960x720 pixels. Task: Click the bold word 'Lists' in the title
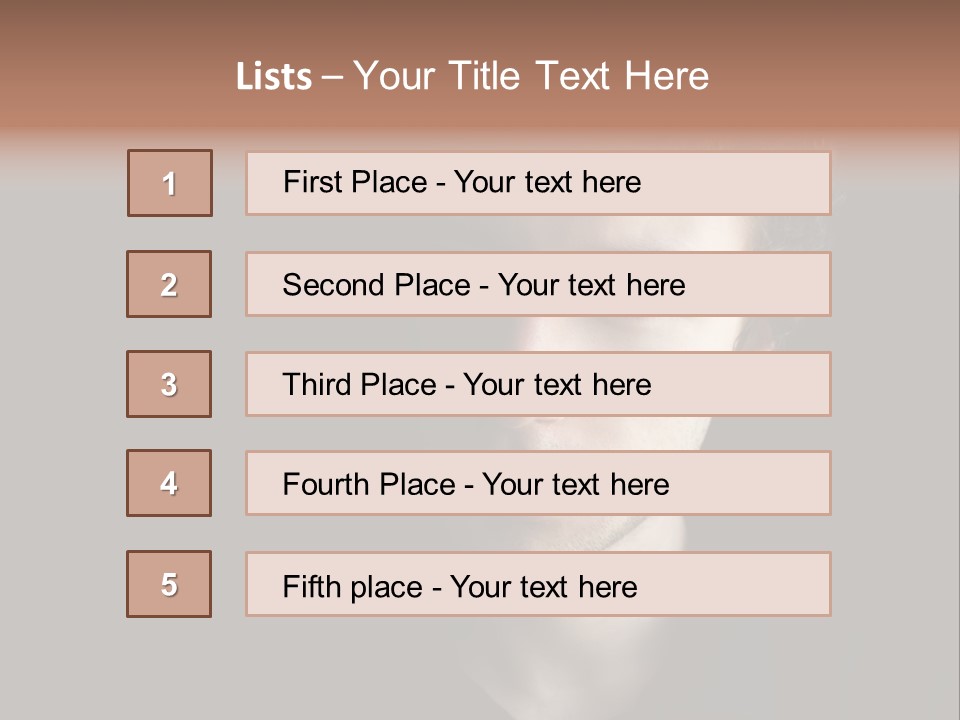point(274,77)
